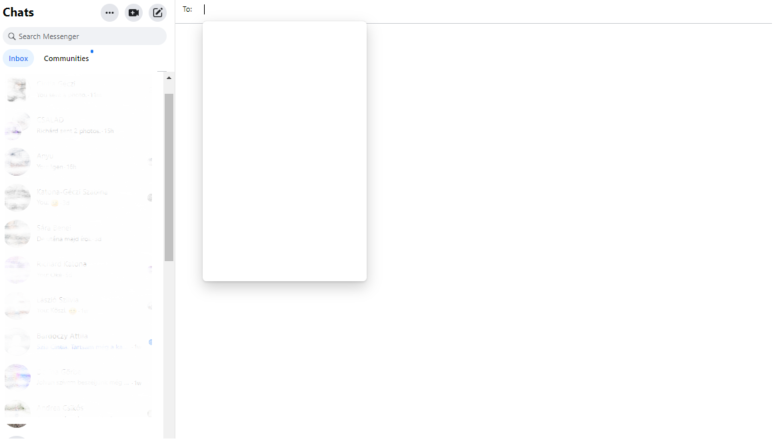Click the blue unread dot on Bárdoczy chat
This screenshot has height=442, width=773.
pos(150,342)
